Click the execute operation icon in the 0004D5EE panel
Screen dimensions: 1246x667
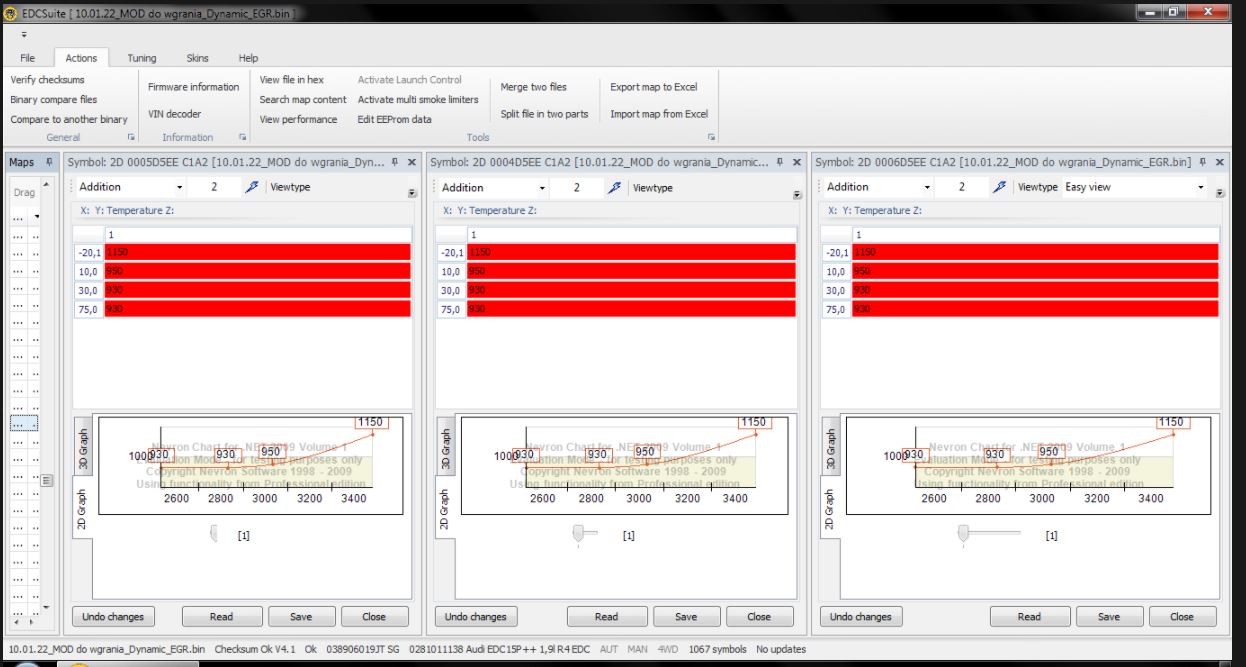pyautogui.click(x=615, y=187)
